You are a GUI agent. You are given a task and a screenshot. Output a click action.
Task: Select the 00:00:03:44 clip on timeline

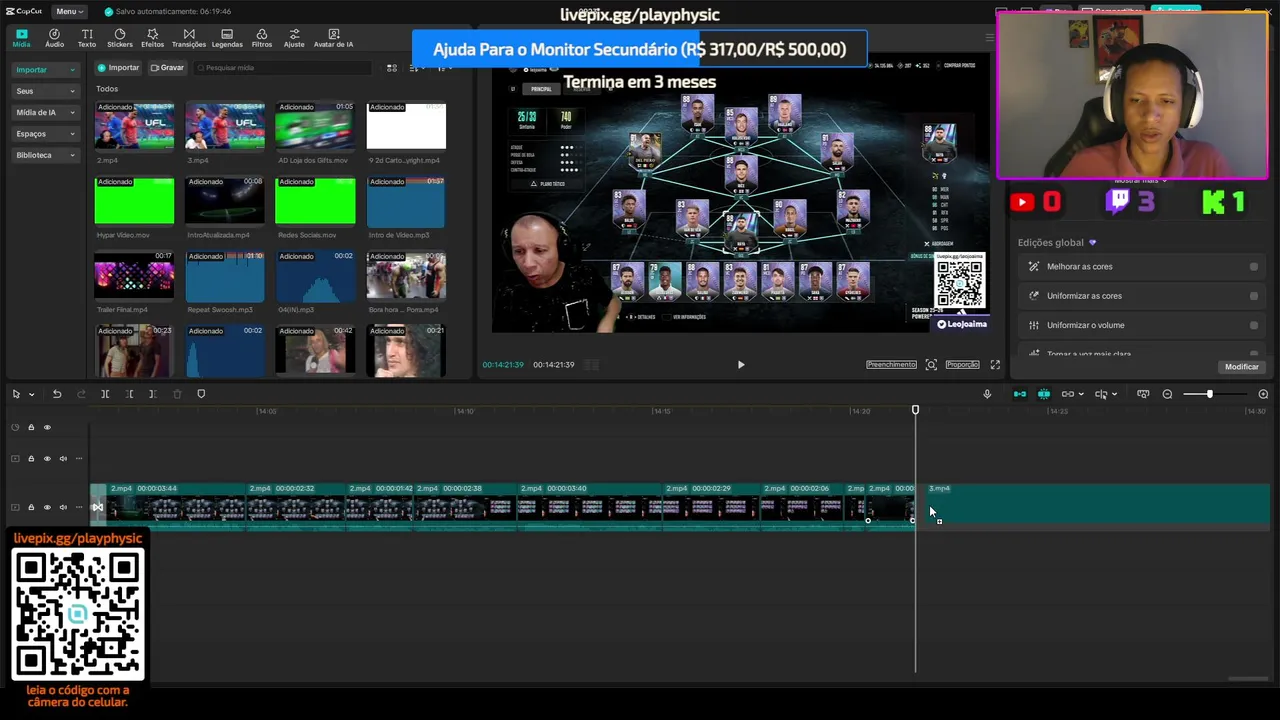(x=176, y=506)
